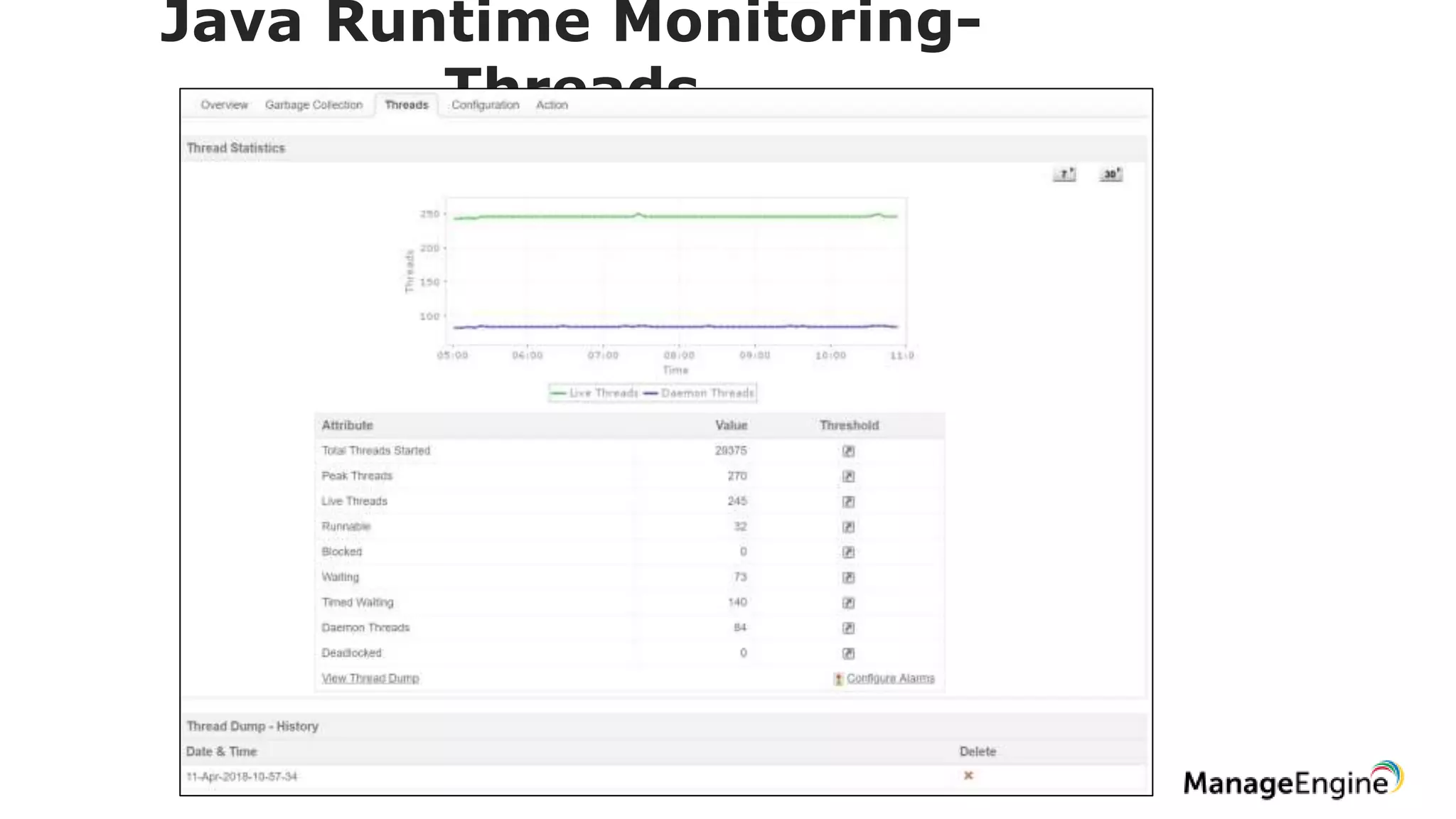Click the Configure Alarms link

click(x=890, y=678)
